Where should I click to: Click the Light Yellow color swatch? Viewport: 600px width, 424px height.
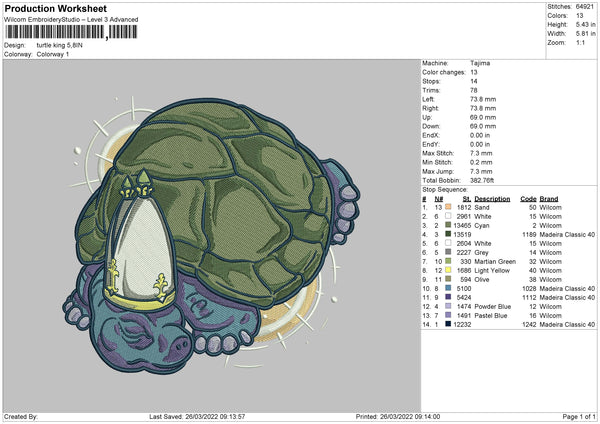pos(448,270)
